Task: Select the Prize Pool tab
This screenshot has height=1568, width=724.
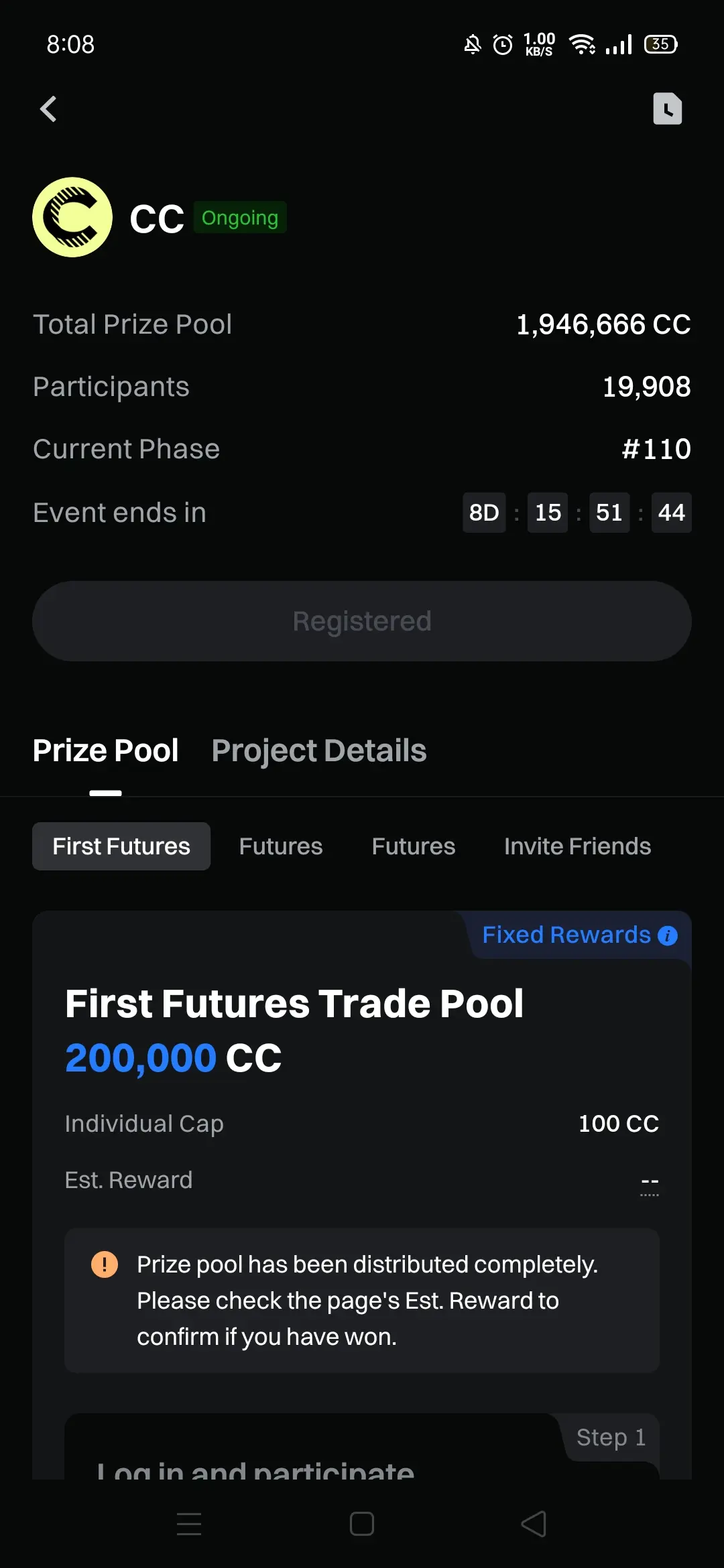Action: pyautogui.click(x=106, y=750)
